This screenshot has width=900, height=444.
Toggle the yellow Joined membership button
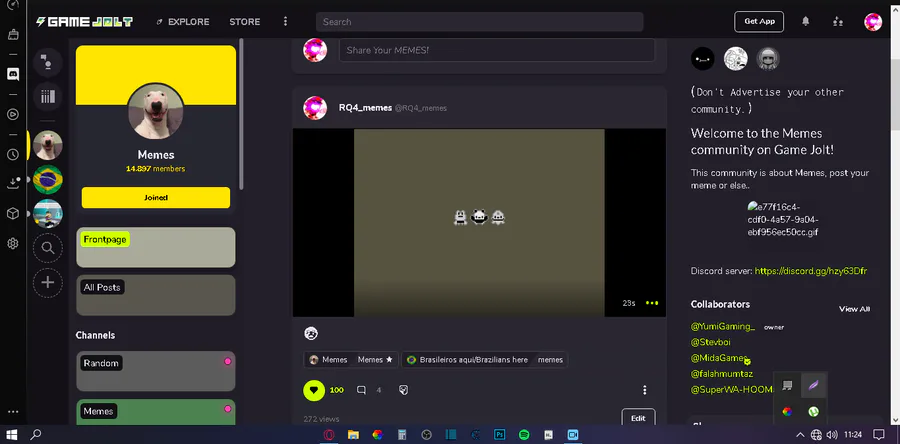(x=156, y=197)
